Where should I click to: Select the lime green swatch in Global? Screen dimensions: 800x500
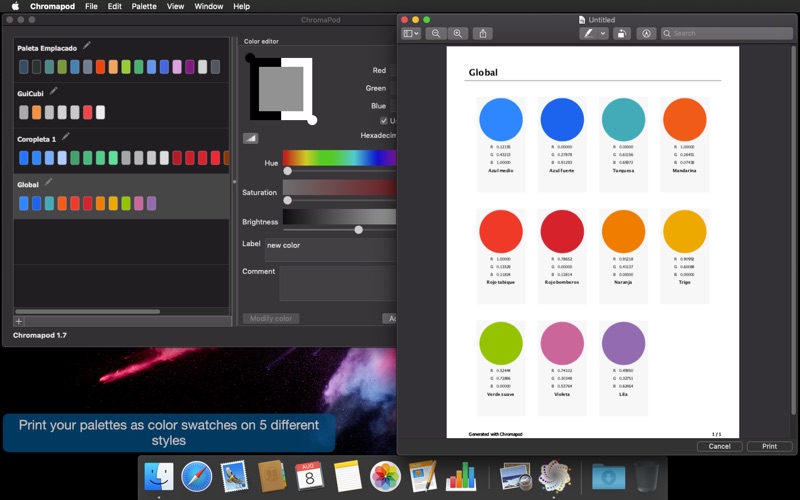126,204
